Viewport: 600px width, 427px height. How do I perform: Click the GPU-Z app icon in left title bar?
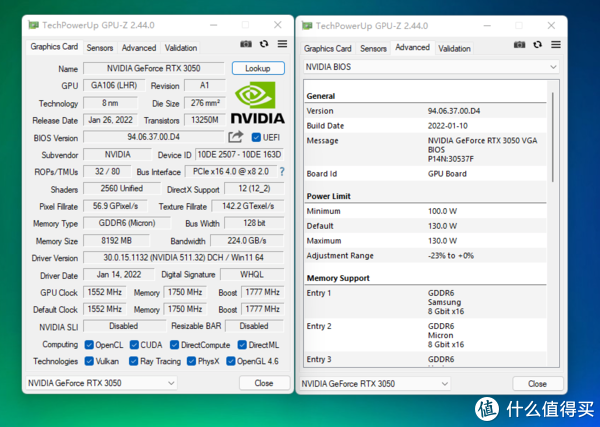34,25
